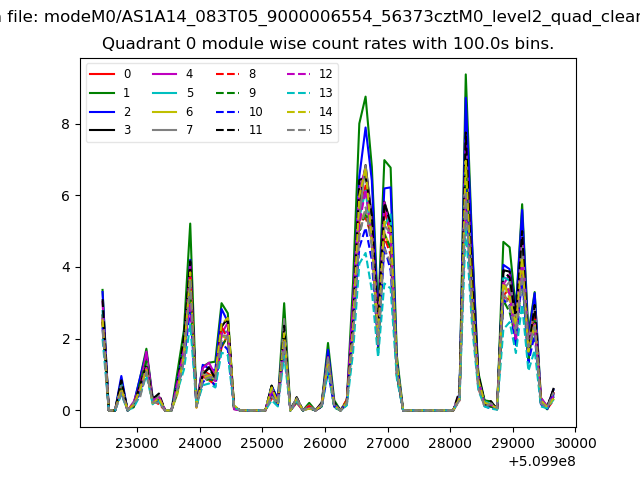Click the gray dashed legend entry 15
Screen dimensions: 640x480
pyautogui.click(x=297, y=131)
